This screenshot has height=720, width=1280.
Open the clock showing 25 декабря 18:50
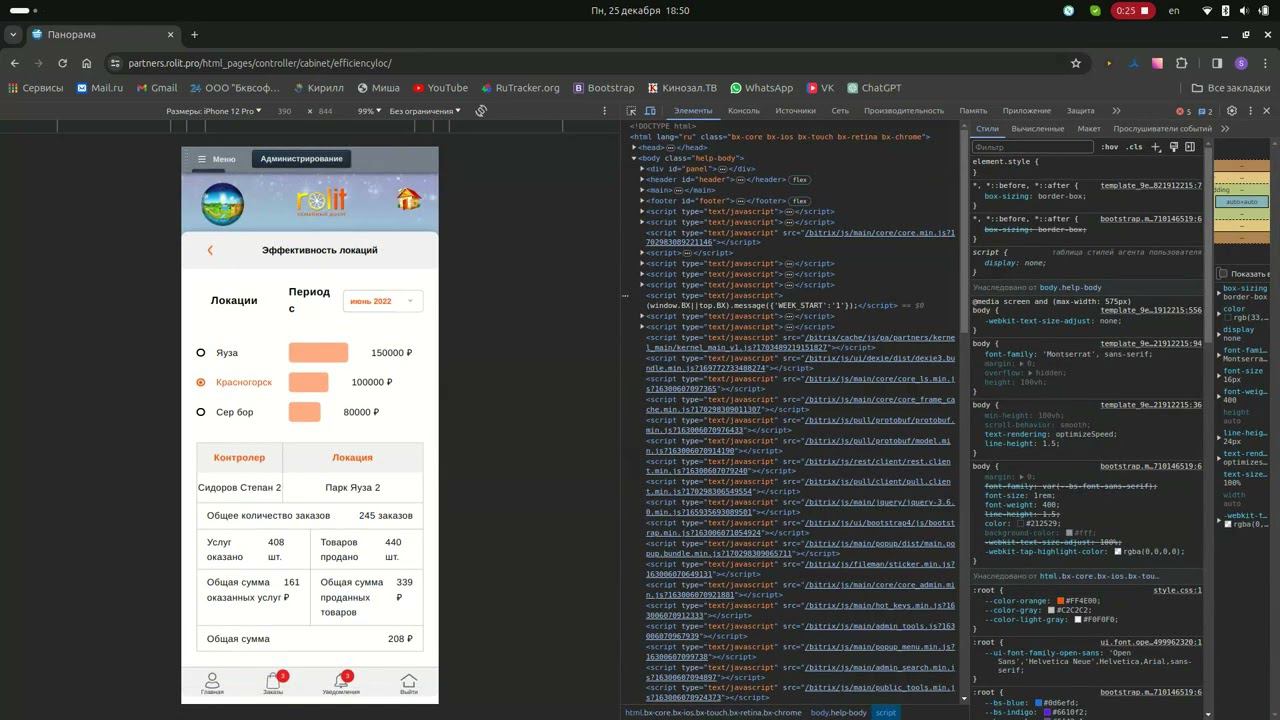pos(640,11)
